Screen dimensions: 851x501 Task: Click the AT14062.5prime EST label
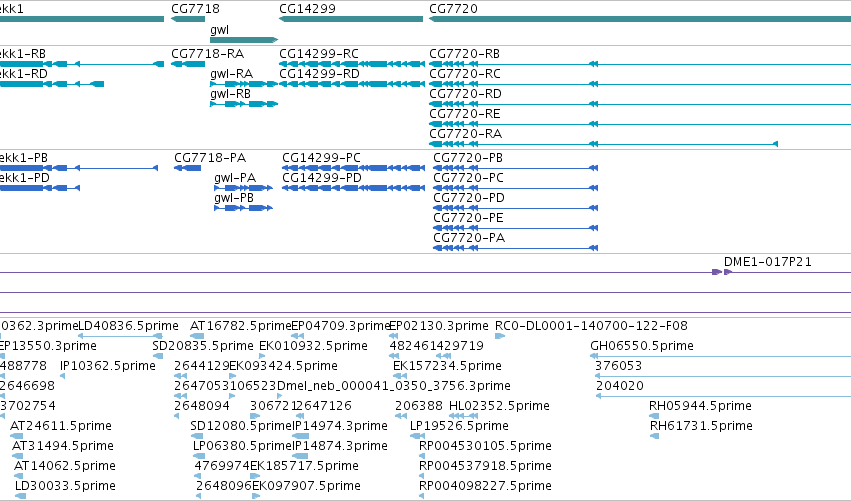click(65, 467)
